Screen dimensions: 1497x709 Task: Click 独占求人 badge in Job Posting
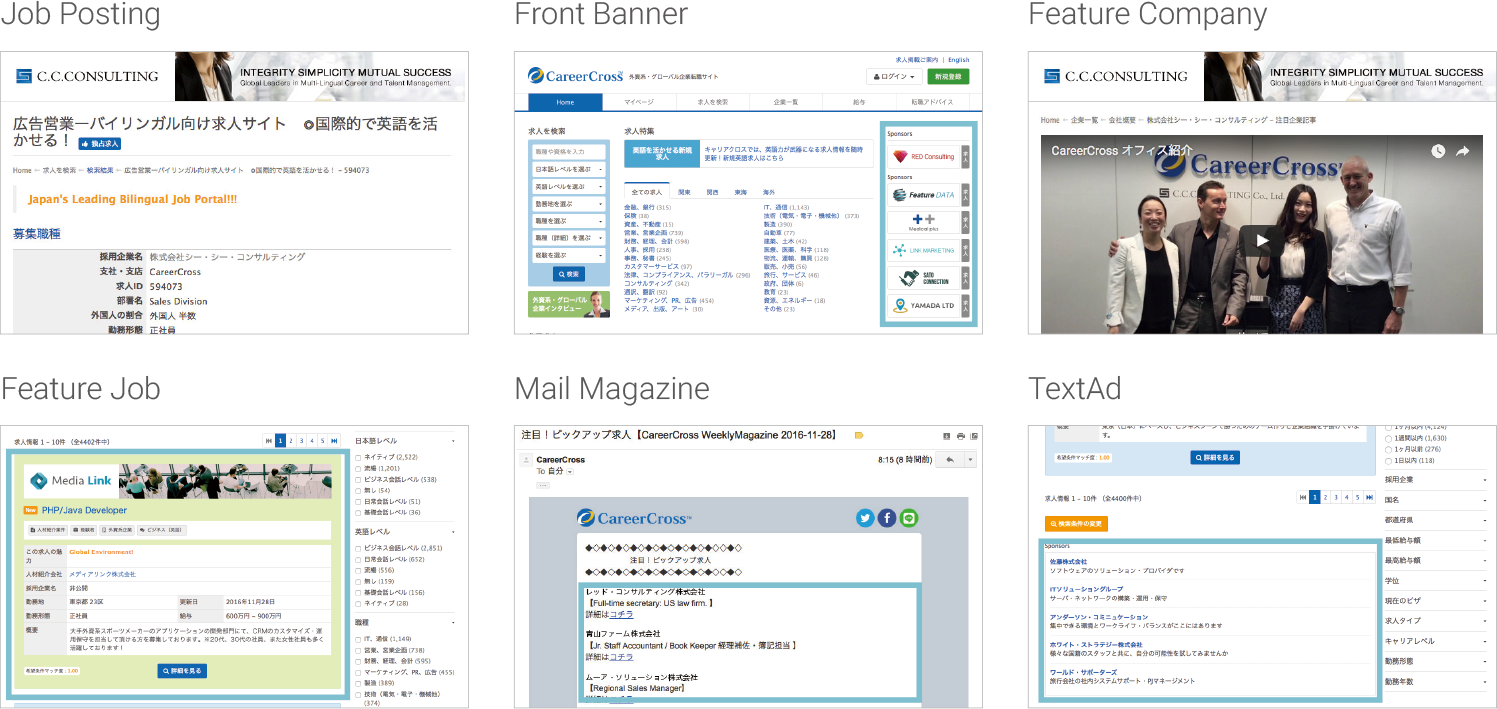[100, 144]
